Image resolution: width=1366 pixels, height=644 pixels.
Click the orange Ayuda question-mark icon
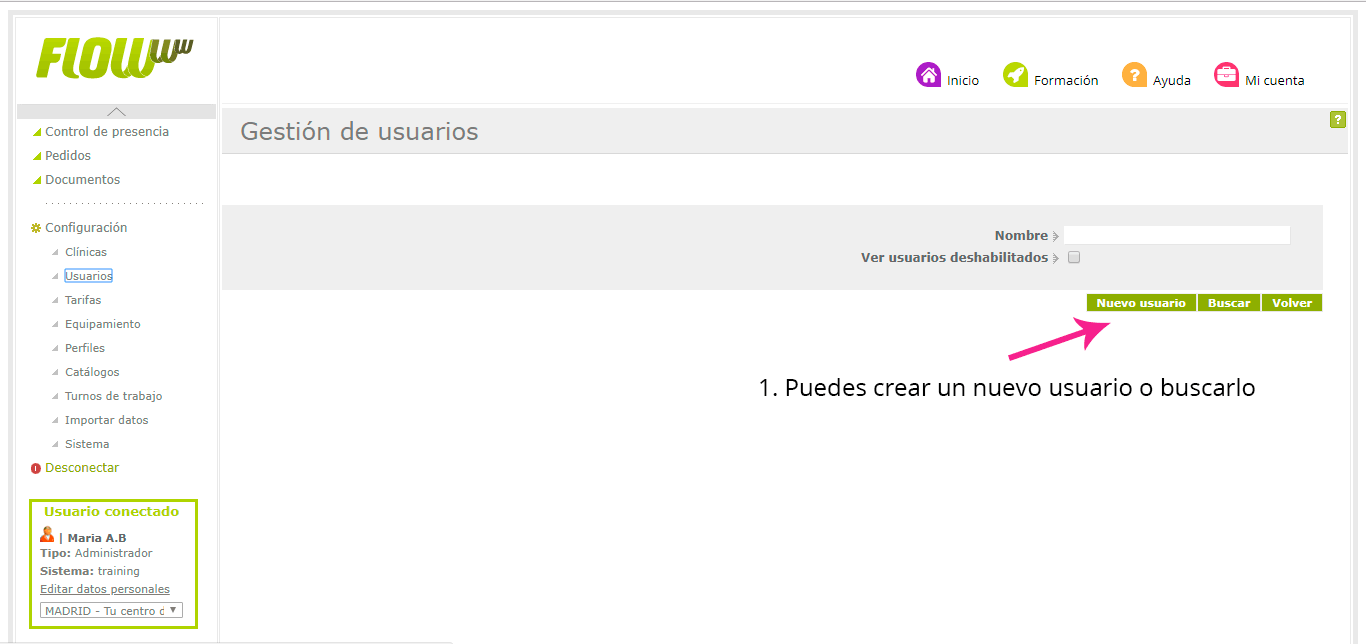tap(1134, 75)
